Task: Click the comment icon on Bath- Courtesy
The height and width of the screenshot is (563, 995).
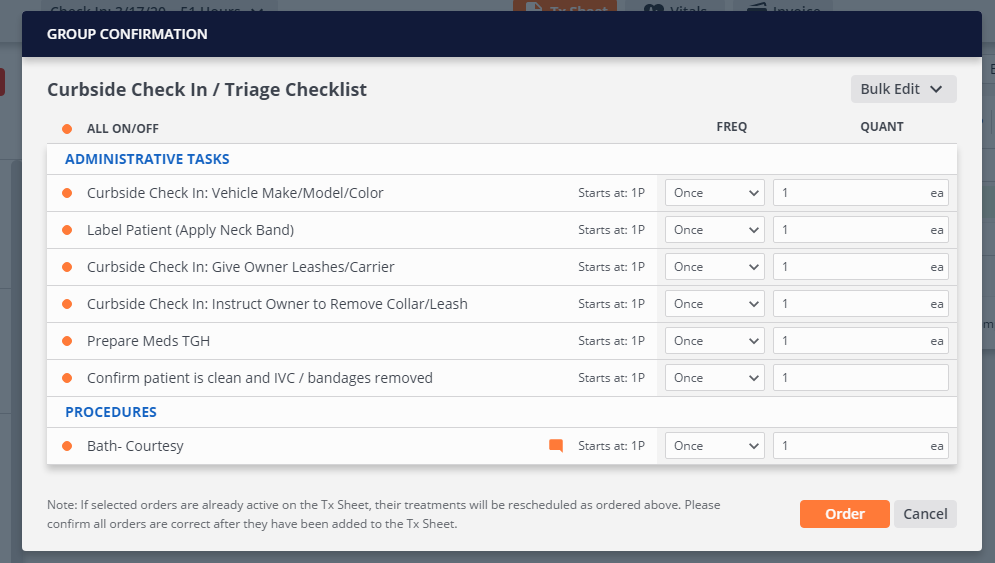Action: (x=556, y=446)
